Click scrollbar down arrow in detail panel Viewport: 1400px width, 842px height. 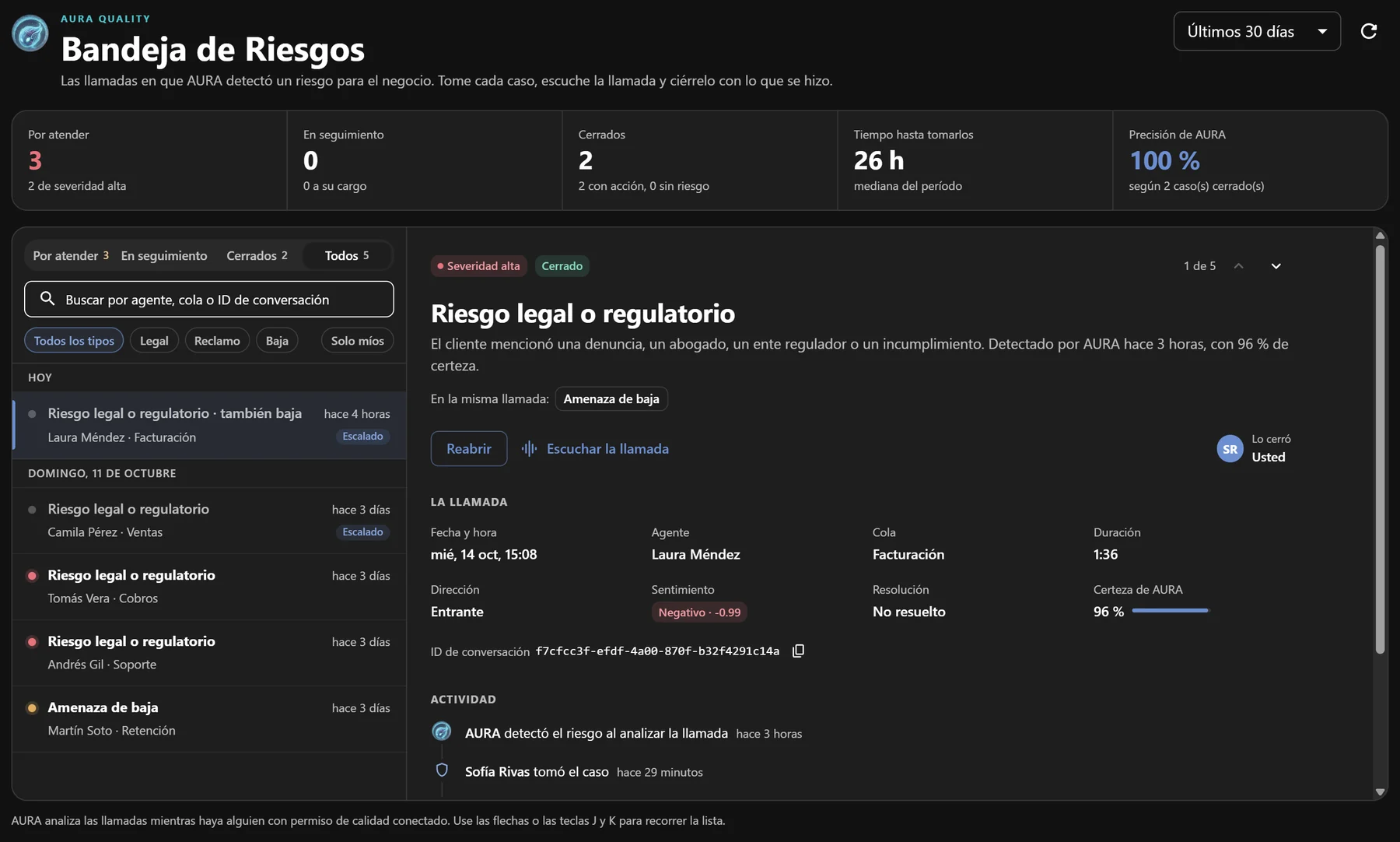coord(1380,791)
